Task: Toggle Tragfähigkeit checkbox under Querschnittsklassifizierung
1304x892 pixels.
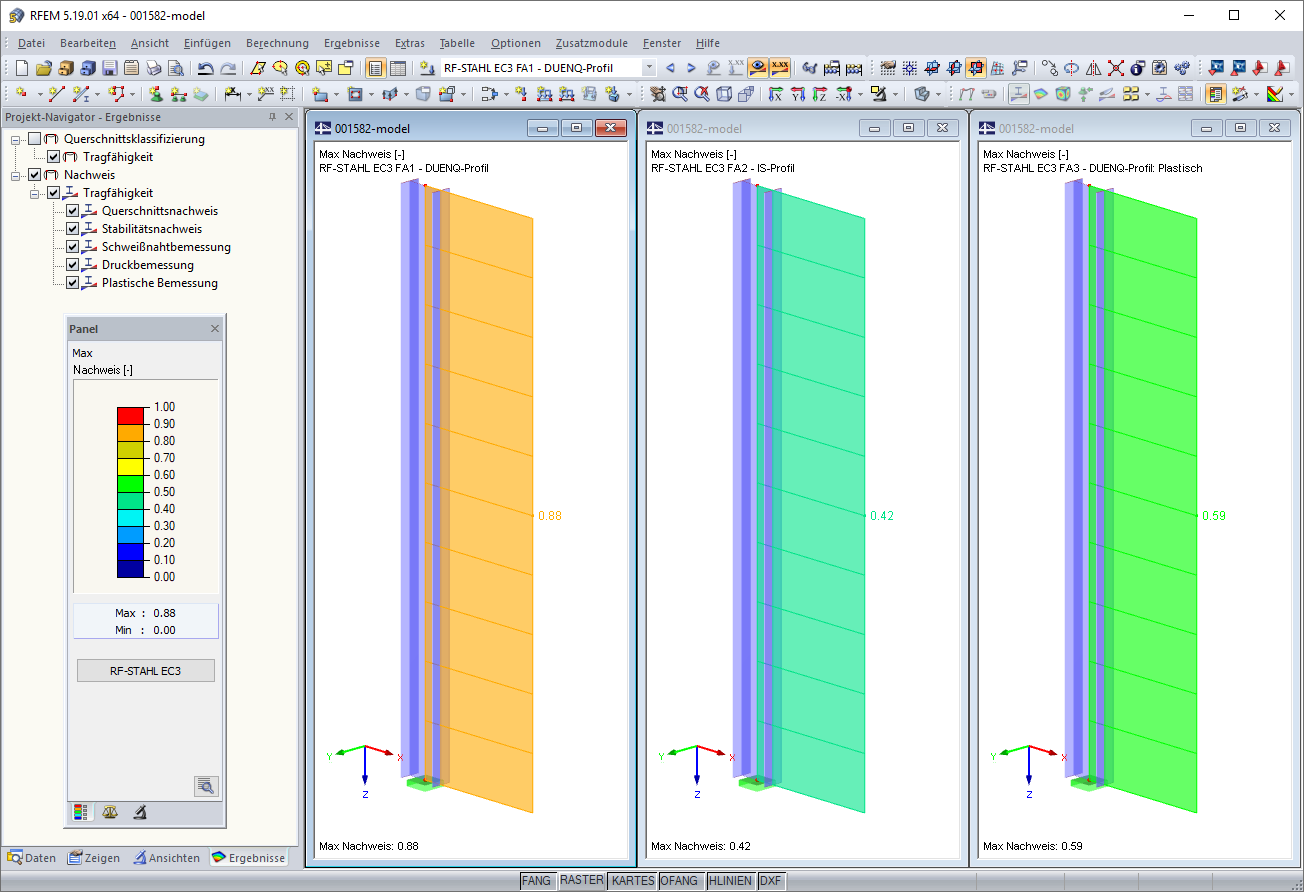Action: point(54,157)
